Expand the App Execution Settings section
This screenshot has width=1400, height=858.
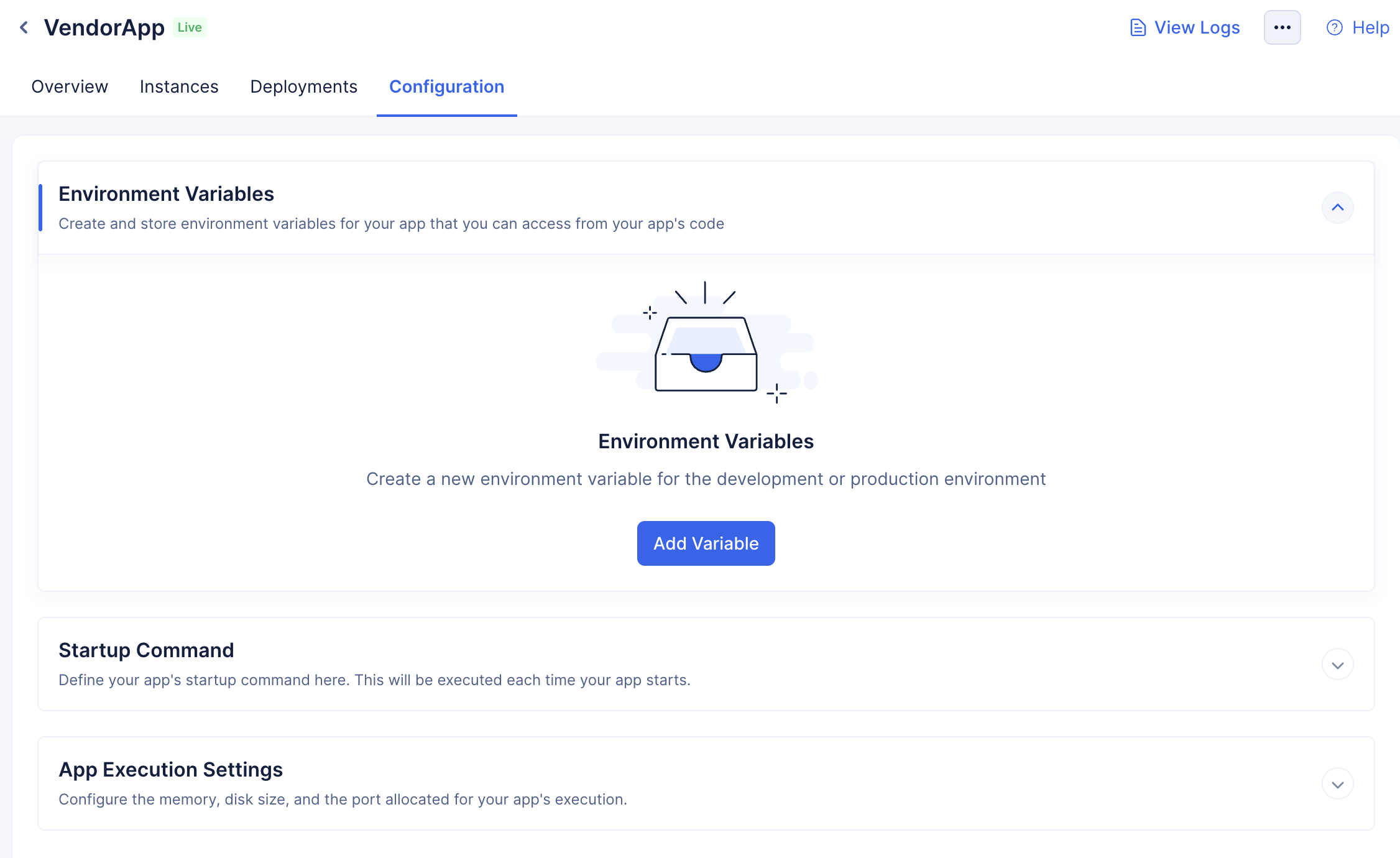1337,784
